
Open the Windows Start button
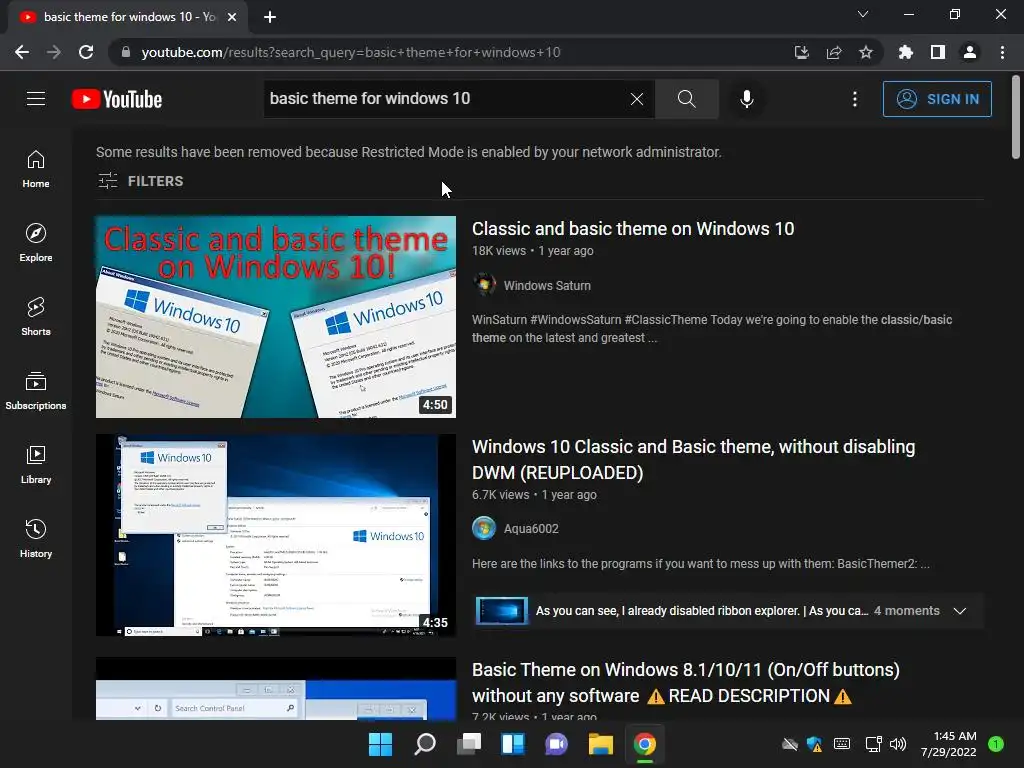point(380,744)
